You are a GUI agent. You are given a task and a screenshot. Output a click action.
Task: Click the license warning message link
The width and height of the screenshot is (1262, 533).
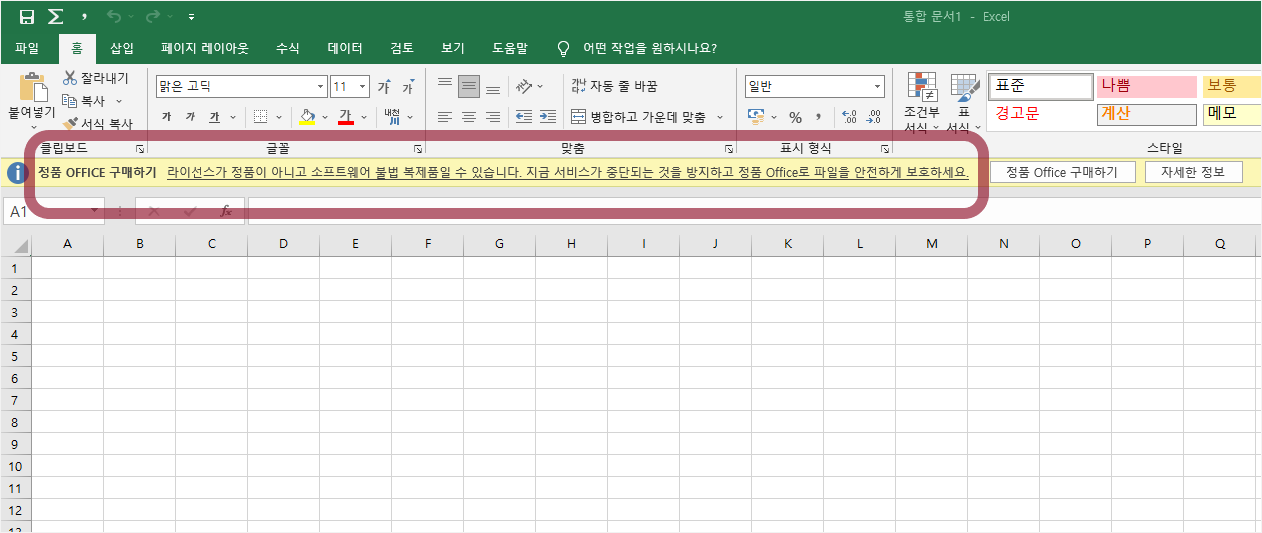pos(568,172)
